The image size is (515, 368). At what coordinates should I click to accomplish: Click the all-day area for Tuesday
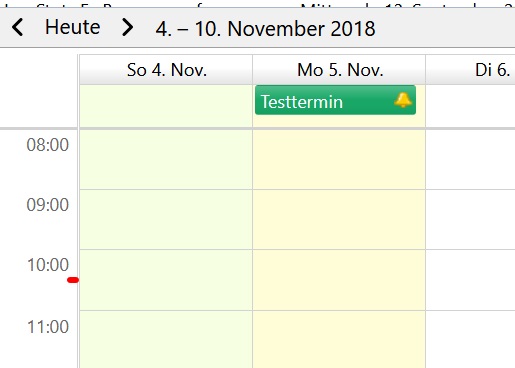point(471,106)
